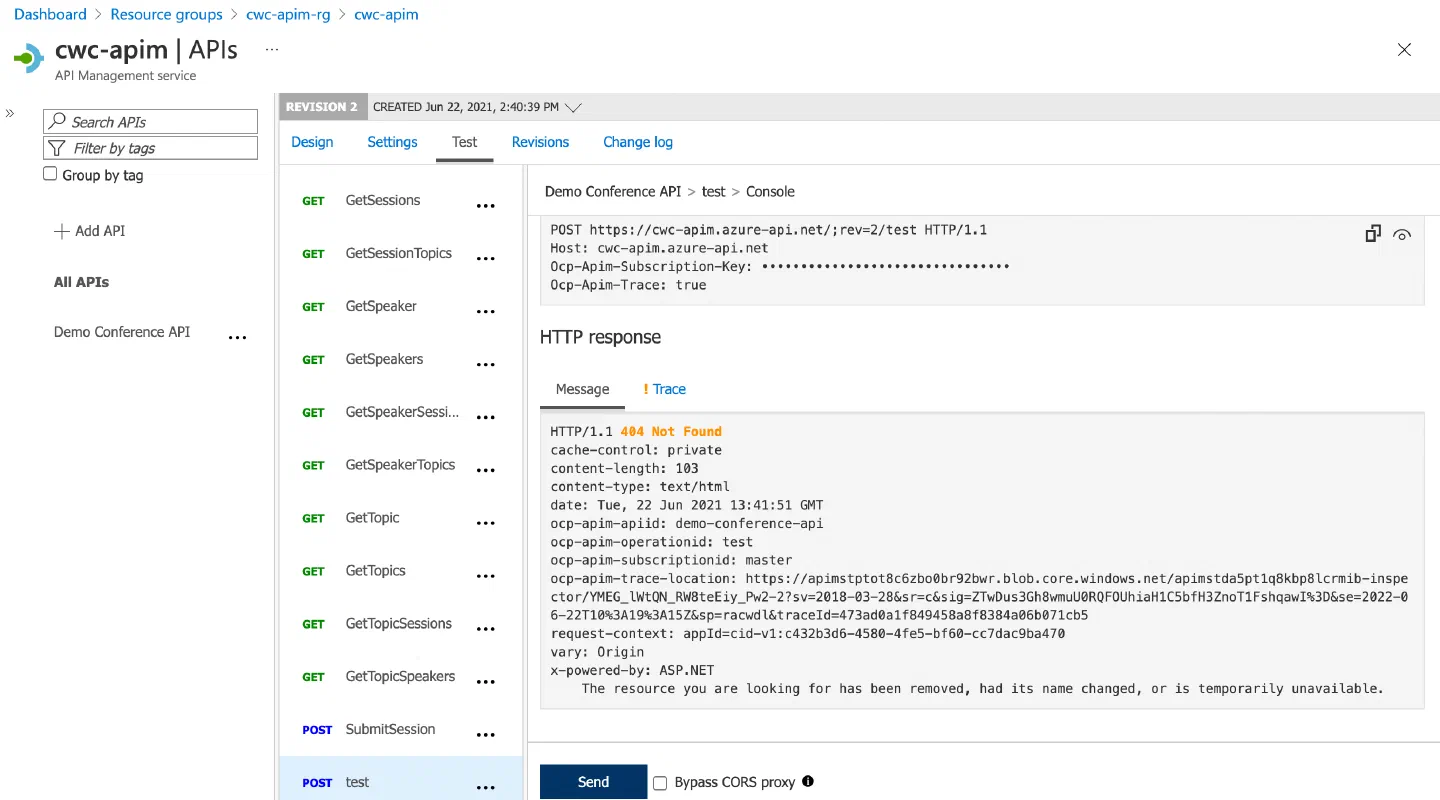Focus the Filter by tags field
This screenshot has height=800, width=1440.
coord(150,148)
